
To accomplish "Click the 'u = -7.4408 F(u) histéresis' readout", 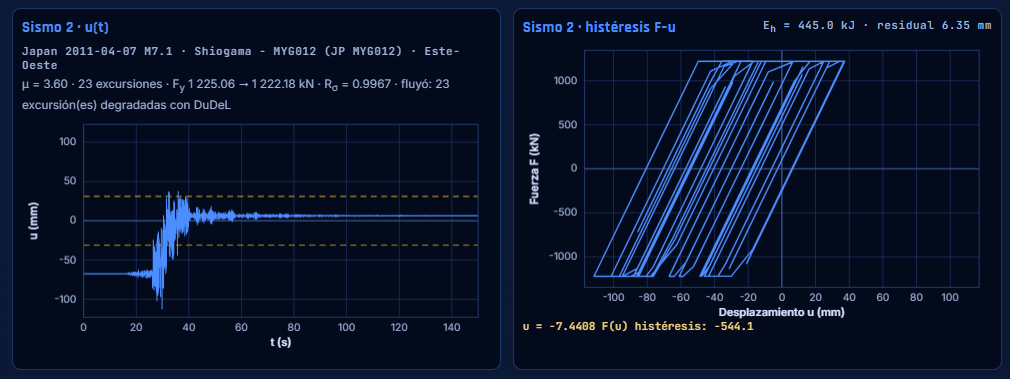I will pyautogui.click(x=638, y=326).
